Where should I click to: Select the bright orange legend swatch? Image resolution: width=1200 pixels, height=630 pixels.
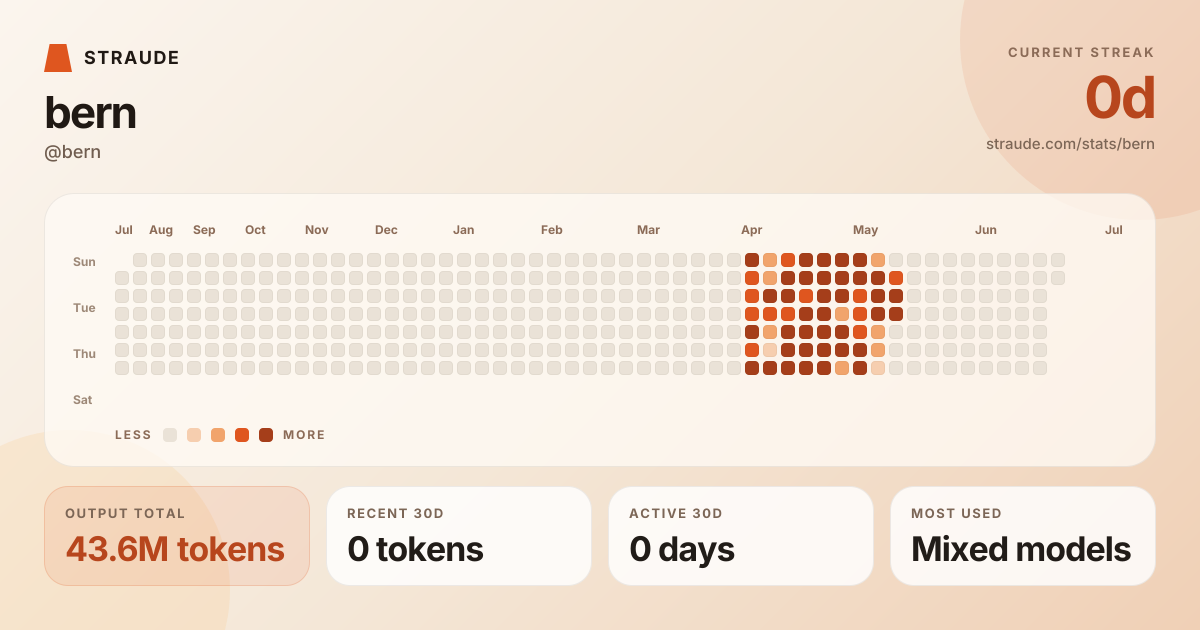[242, 435]
